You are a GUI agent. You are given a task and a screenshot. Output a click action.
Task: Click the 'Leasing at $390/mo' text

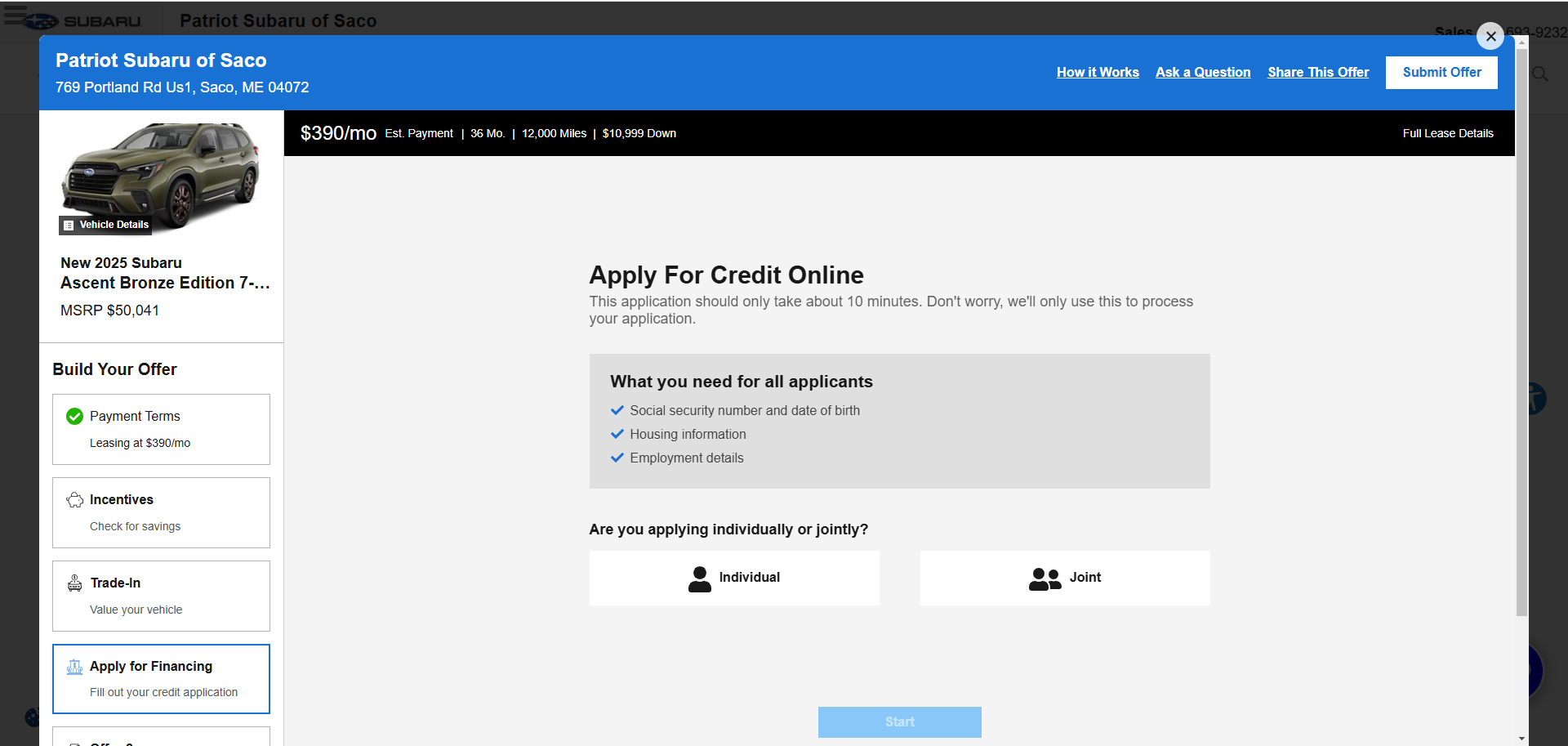140,443
